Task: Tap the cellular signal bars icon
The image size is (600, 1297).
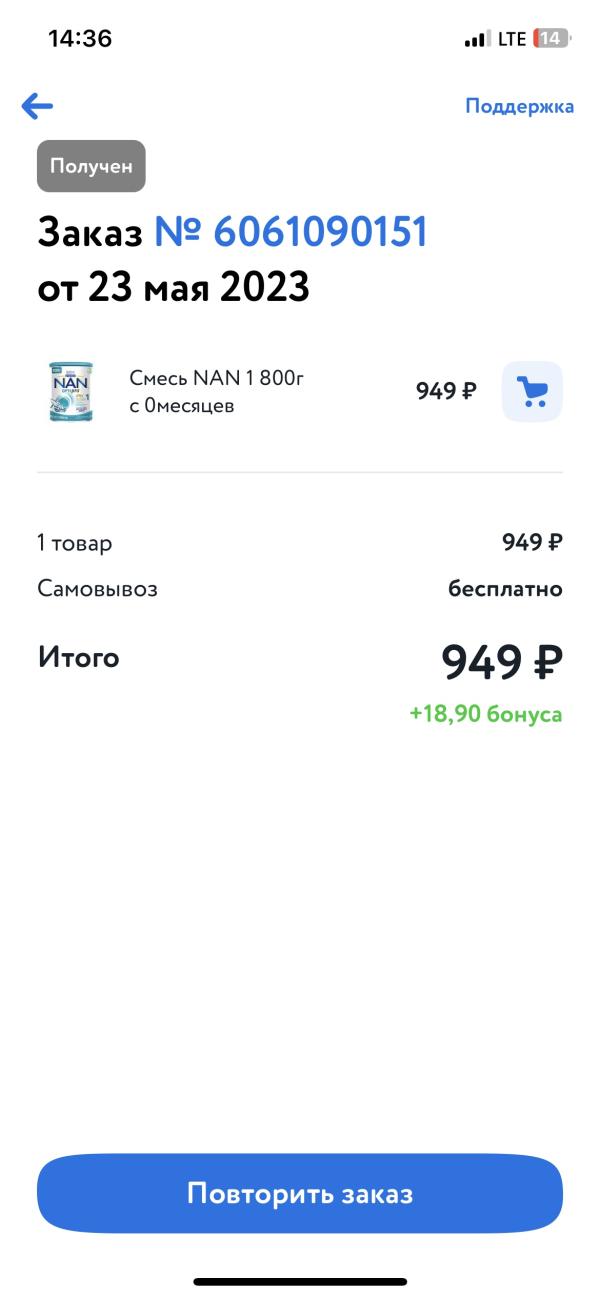Action: pyautogui.click(x=476, y=40)
